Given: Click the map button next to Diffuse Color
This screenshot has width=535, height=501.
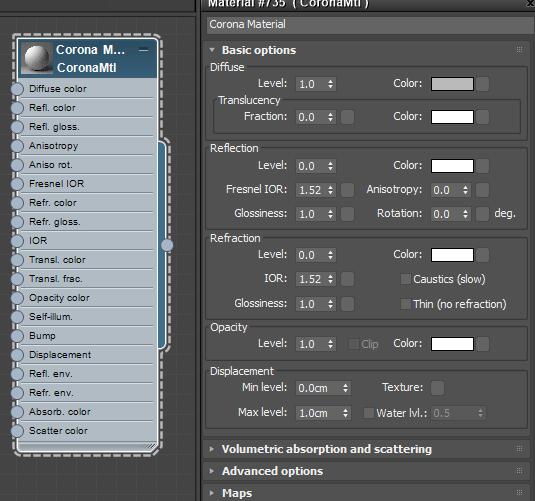Looking at the screenshot, I should coord(483,84).
